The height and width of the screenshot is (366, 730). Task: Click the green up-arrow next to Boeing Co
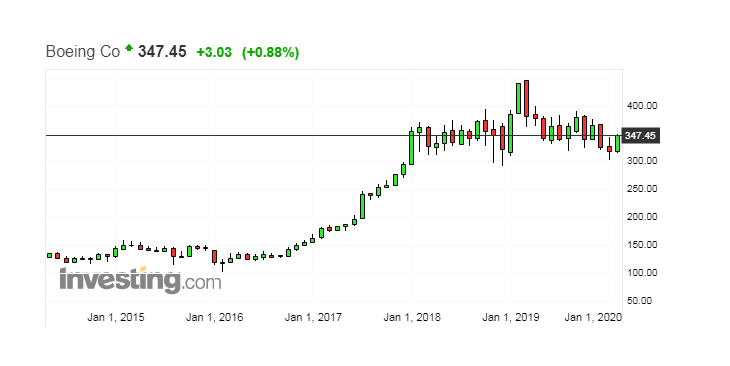pyautogui.click(x=129, y=47)
